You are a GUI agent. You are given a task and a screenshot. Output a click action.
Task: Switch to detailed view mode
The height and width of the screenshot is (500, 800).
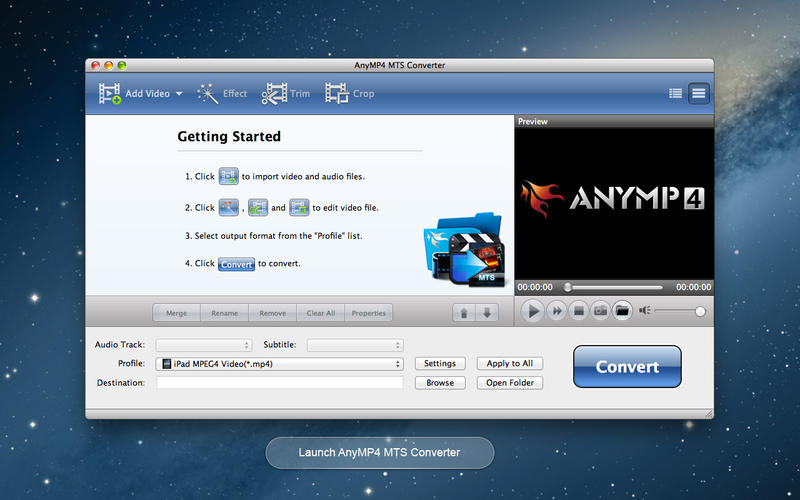(698, 93)
